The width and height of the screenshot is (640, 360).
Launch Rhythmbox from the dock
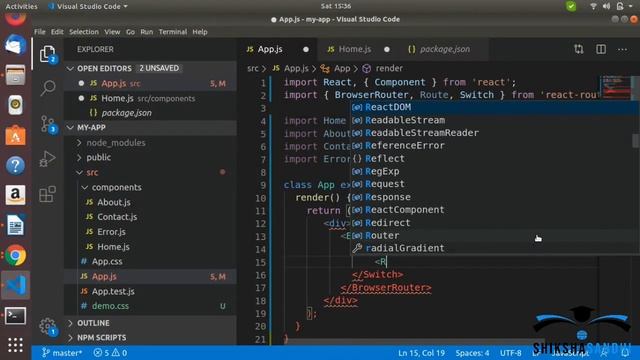pyautogui.click(x=16, y=105)
